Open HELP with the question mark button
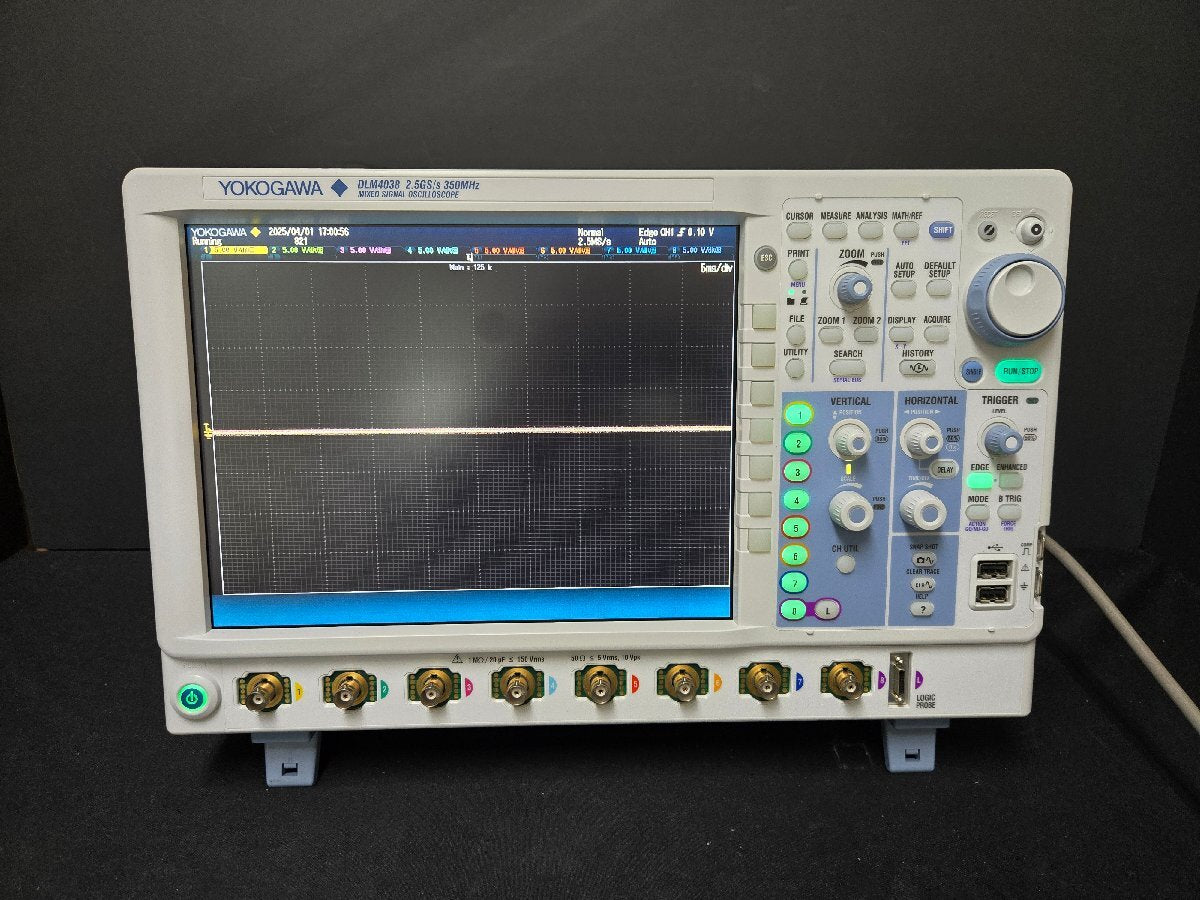Screen dimensions: 1200x900 [x=922, y=608]
